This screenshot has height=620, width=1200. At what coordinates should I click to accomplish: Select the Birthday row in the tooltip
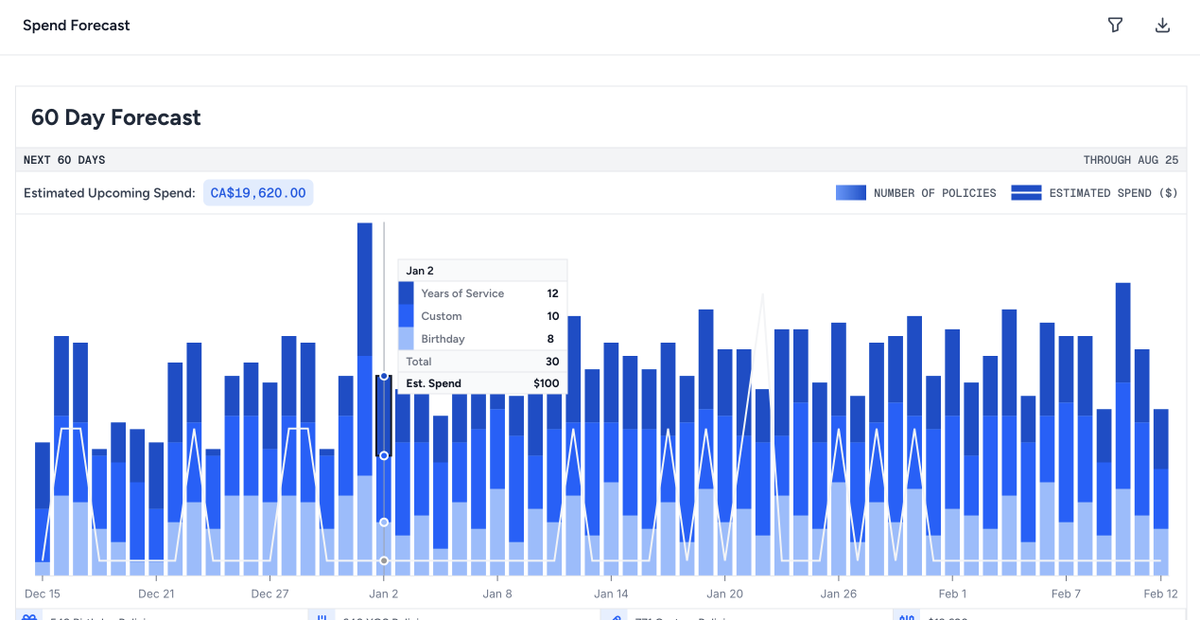point(482,339)
